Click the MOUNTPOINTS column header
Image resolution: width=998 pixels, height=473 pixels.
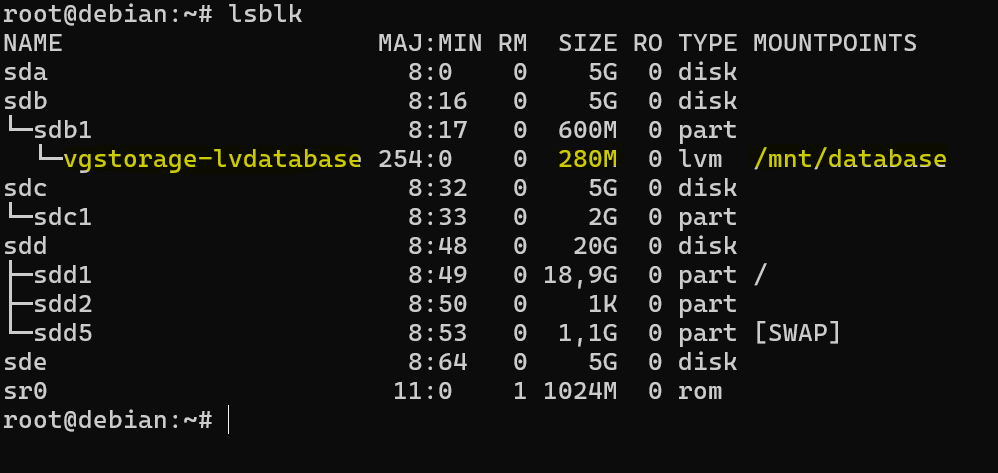pyautogui.click(x=834, y=44)
